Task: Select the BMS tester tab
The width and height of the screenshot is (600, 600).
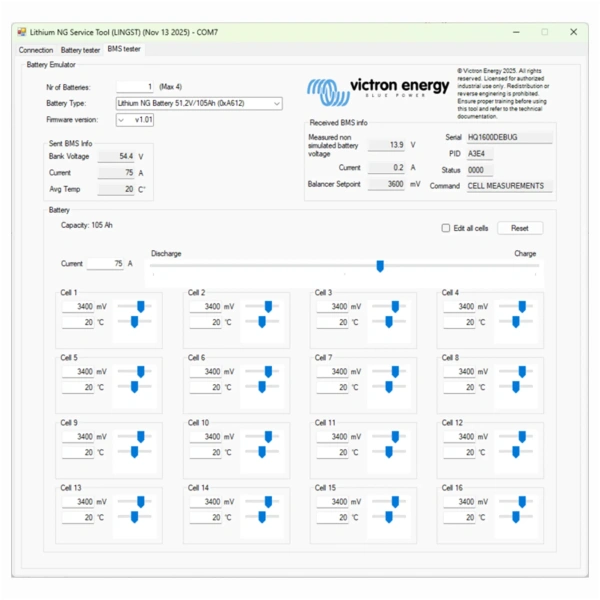Action: (x=124, y=49)
